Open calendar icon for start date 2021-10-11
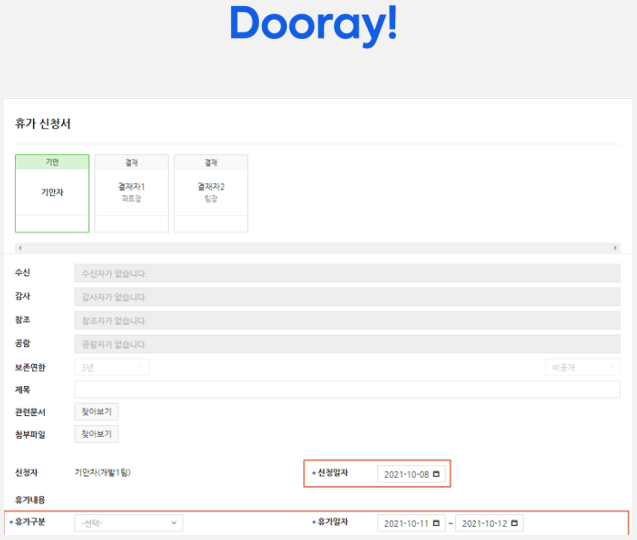This screenshot has width=637, height=540. tap(436, 523)
